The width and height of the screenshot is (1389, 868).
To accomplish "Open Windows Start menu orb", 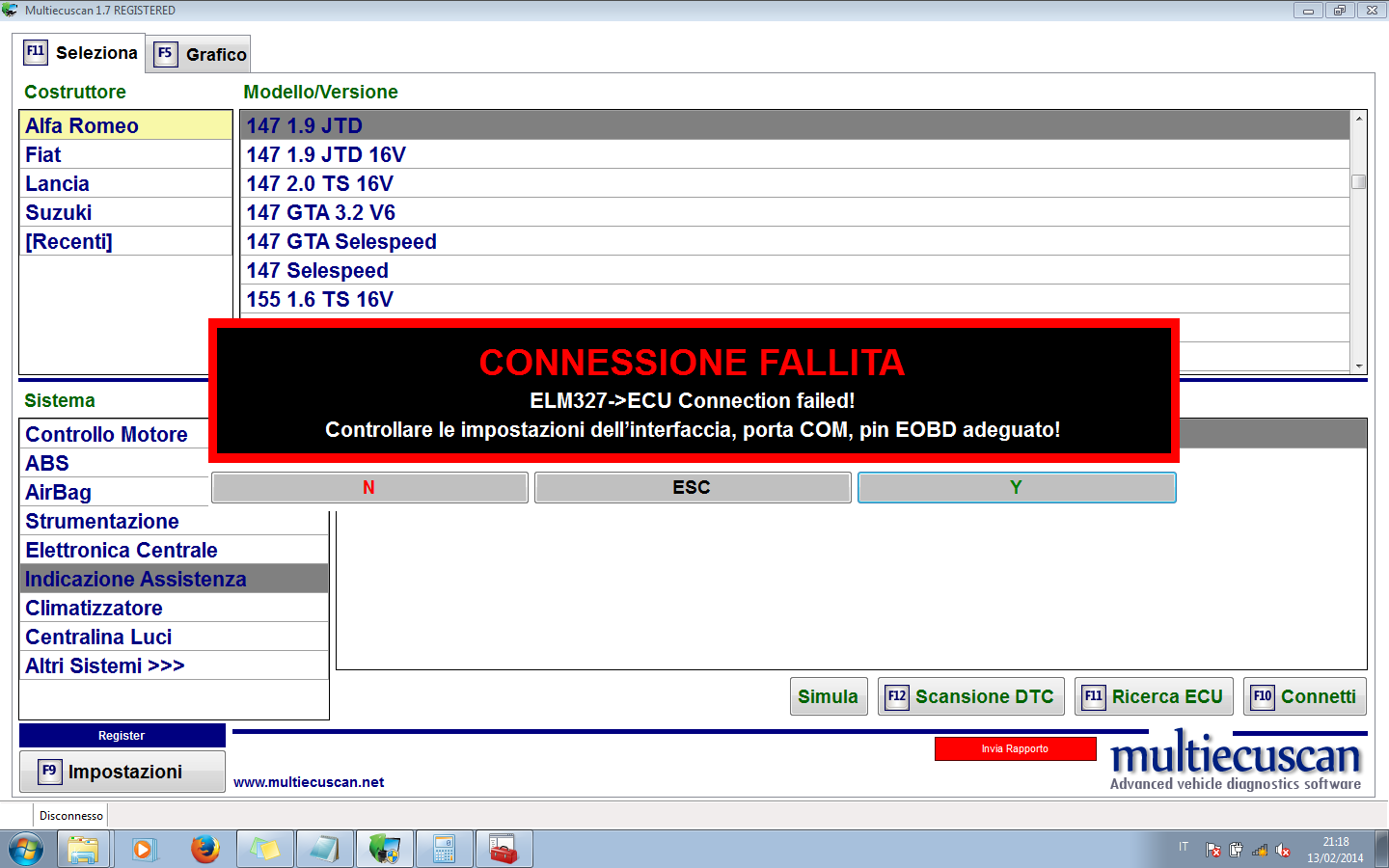I will (x=26, y=850).
